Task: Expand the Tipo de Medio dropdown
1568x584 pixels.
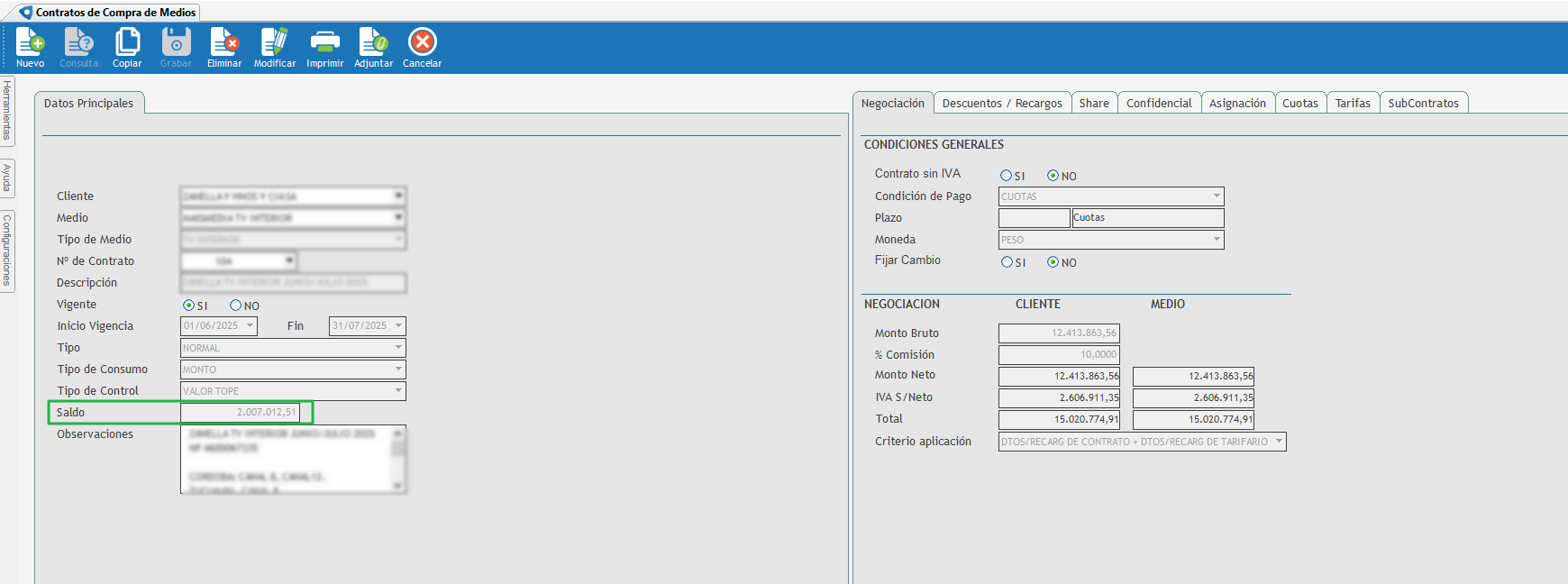Action: 398,239
